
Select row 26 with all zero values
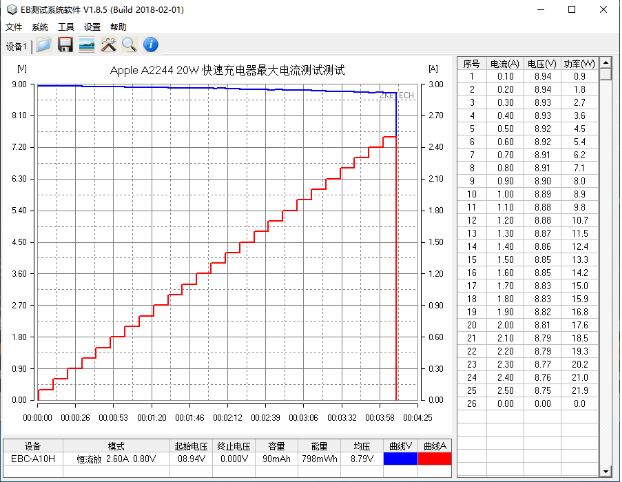(528, 403)
